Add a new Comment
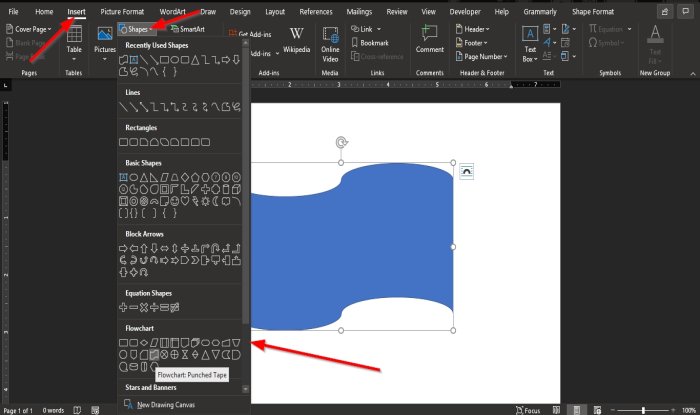 (x=429, y=40)
